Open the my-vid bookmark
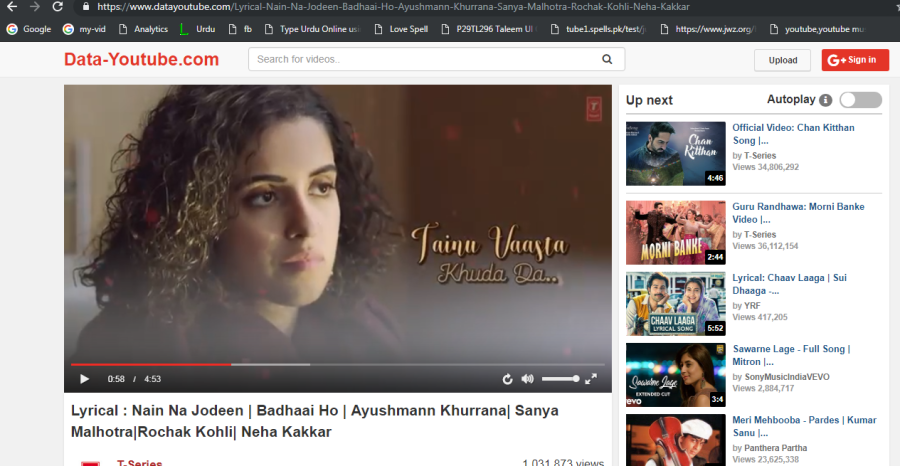 (84, 29)
